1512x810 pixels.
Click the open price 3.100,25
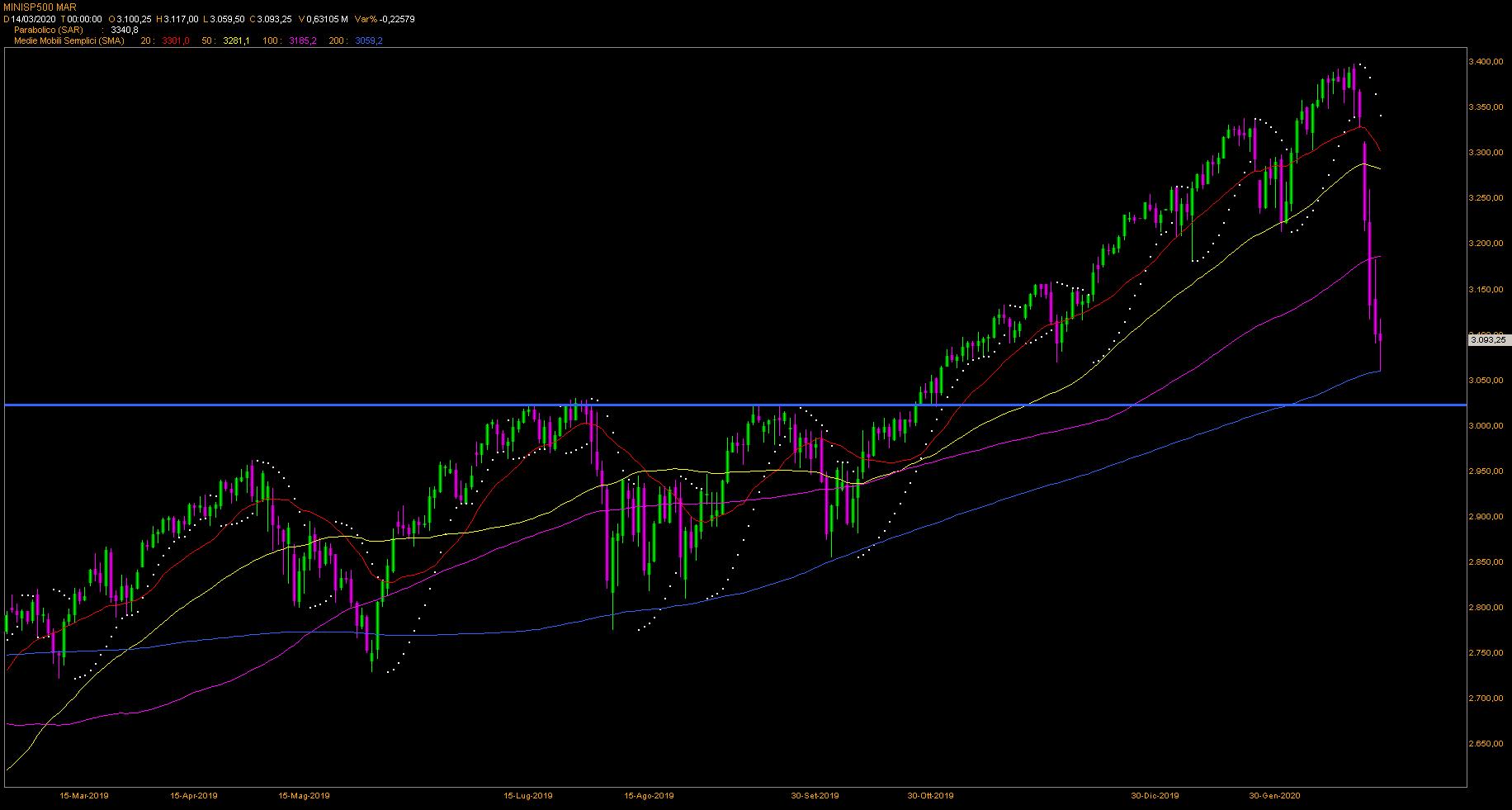[134, 18]
